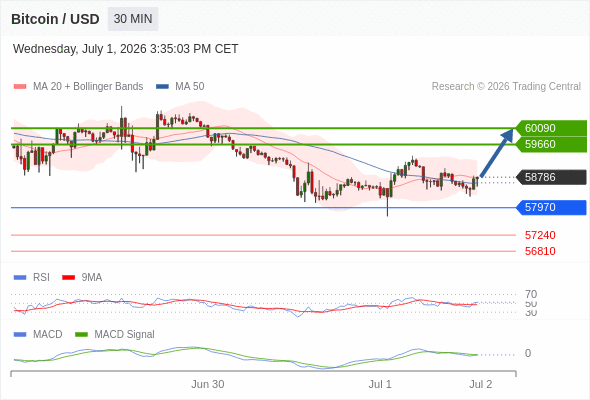Click the 57240 red support value
This screenshot has width=590, height=400.
click(540, 236)
